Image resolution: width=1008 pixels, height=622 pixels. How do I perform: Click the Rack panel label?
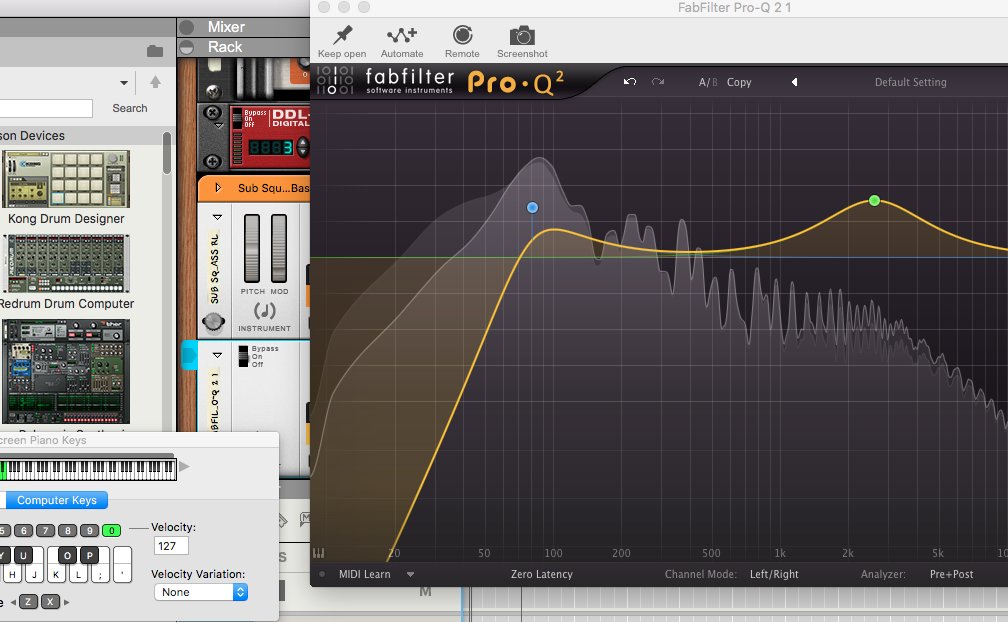[x=225, y=47]
